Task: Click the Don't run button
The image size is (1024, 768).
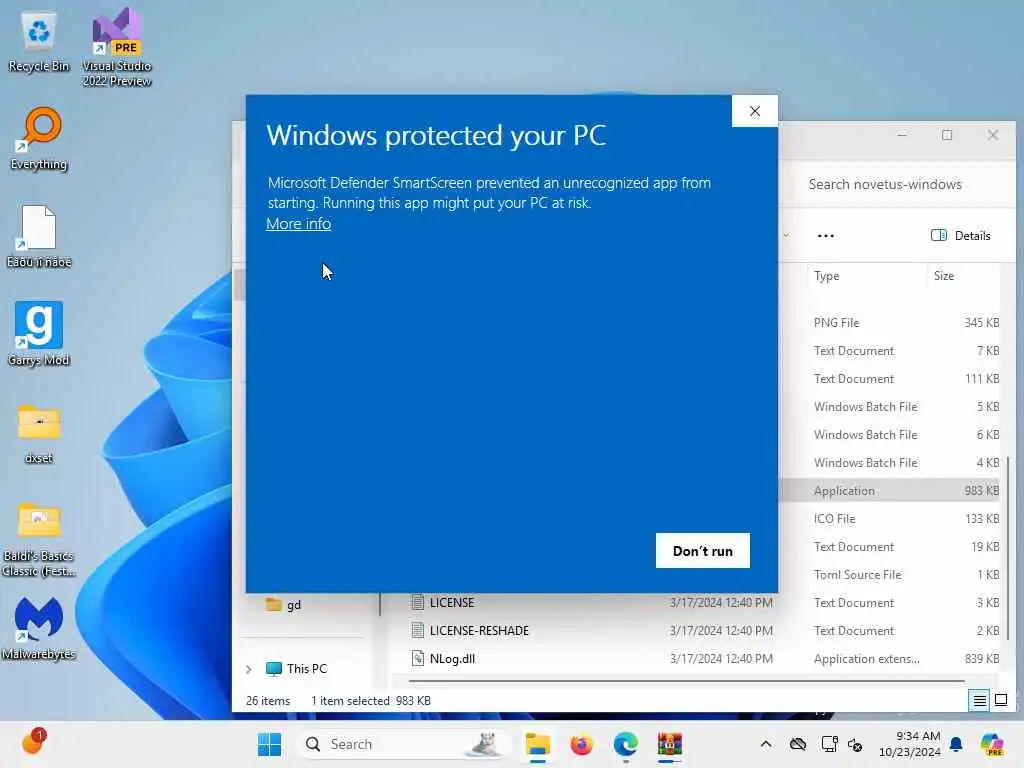Action: click(703, 551)
